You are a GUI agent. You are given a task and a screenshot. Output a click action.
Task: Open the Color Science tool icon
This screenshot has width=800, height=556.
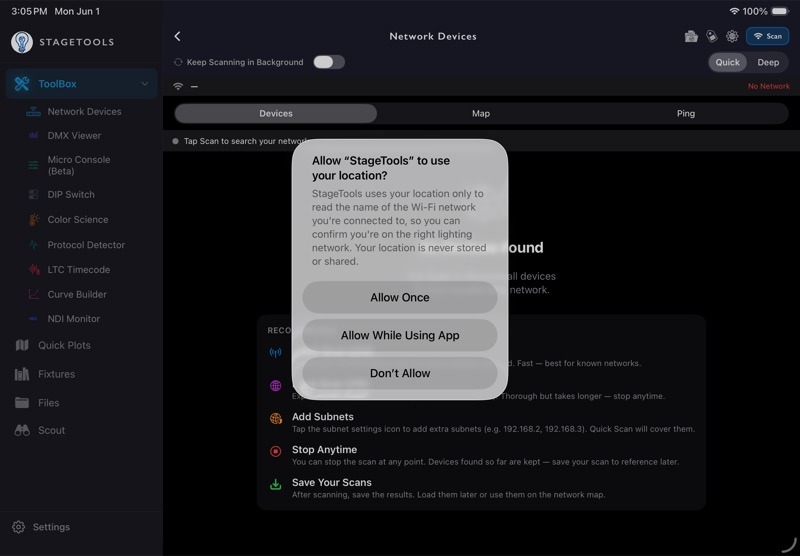pyautogui.click(x=33, y=219)
